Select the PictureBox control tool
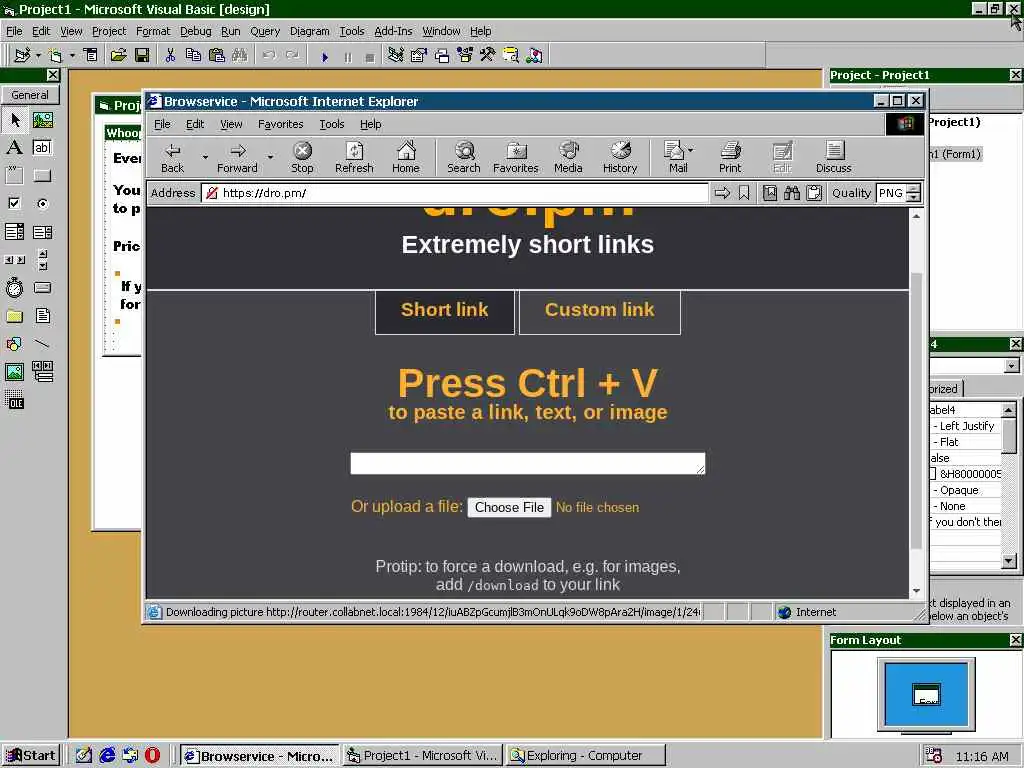 coord(42,120)
